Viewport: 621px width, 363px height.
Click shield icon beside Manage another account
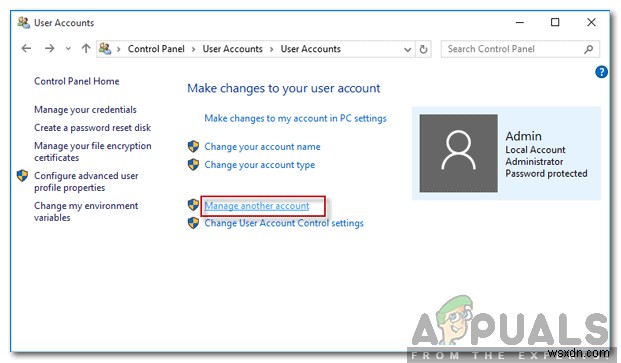pyautogui.click(x=193, y=205)
